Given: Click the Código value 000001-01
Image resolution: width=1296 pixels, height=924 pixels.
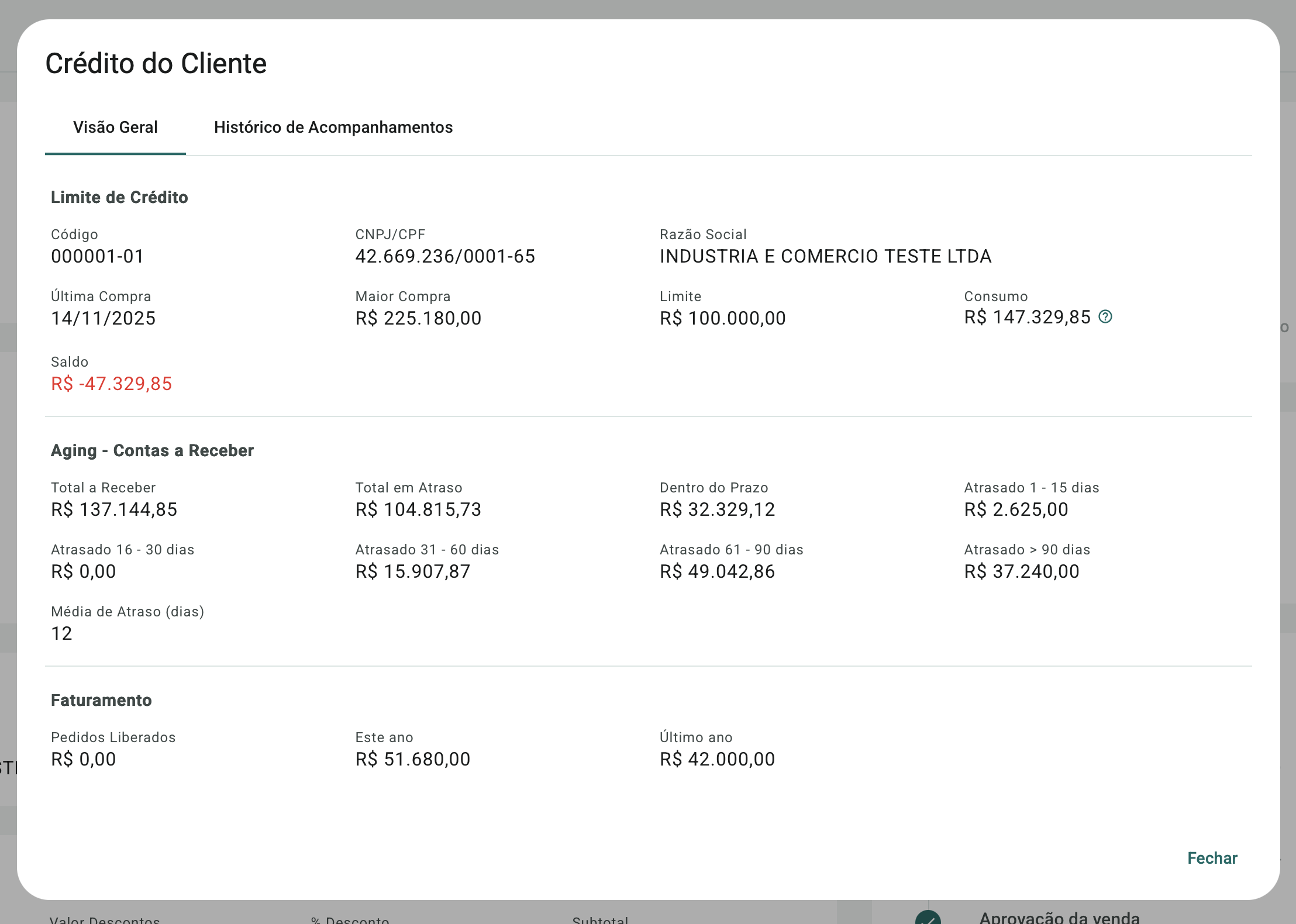Looking at the screenshot, I should click(98, 256).
